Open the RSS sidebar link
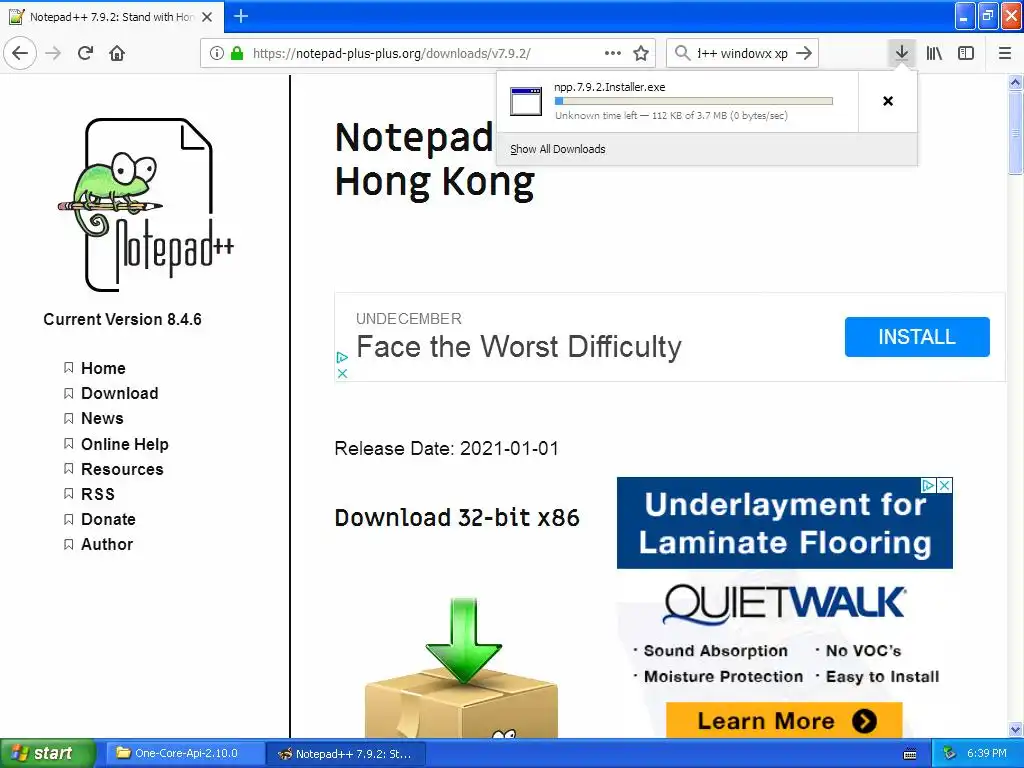This screenshot has width=1024, height=768. click(x=98, y=494)
